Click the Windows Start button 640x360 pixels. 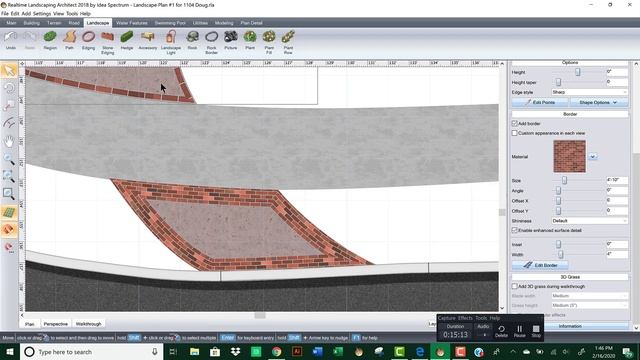(10, 351)
